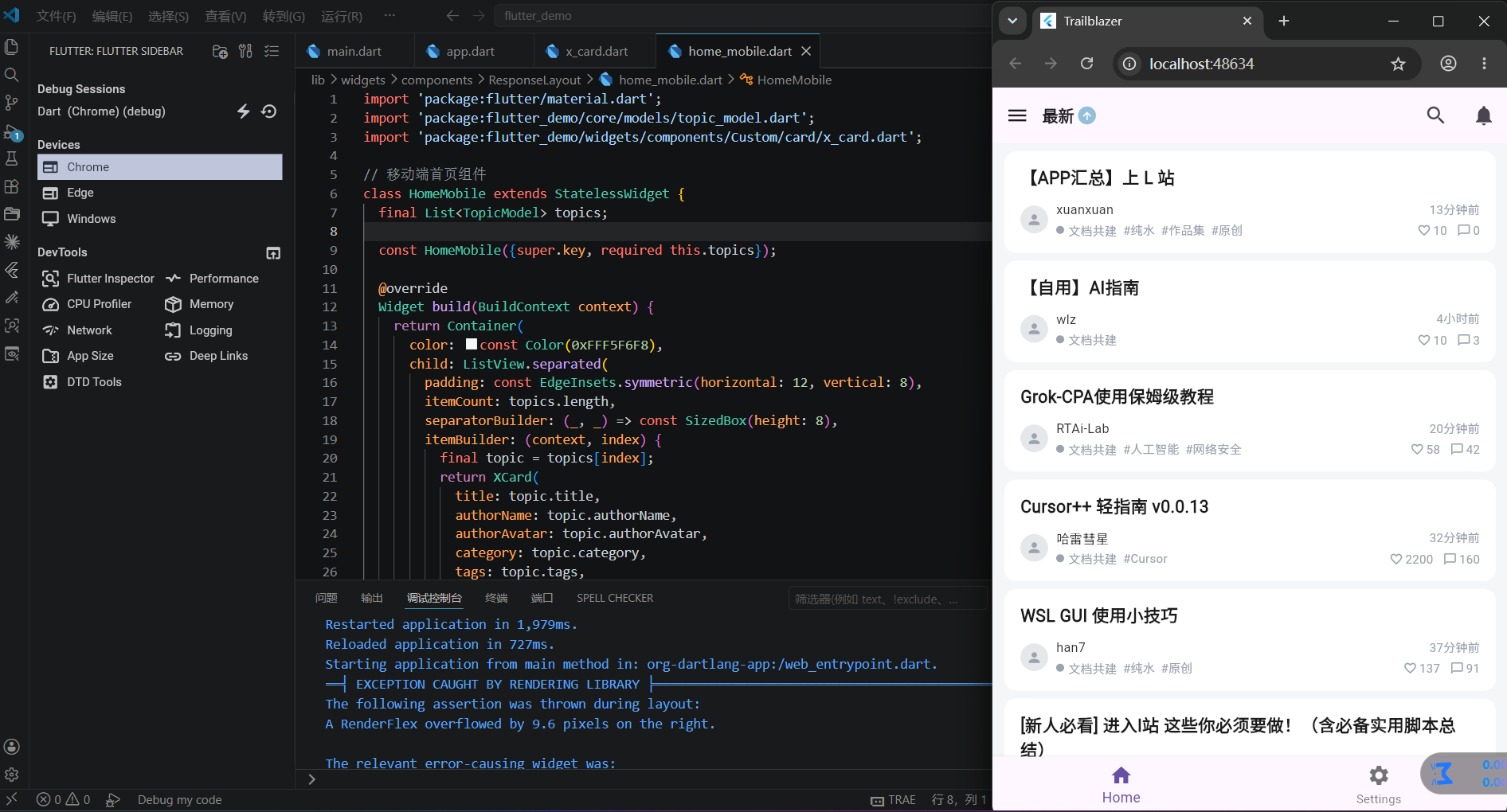
Task: Switch to x_card.dart editor tab
Action: click(597, 51)
